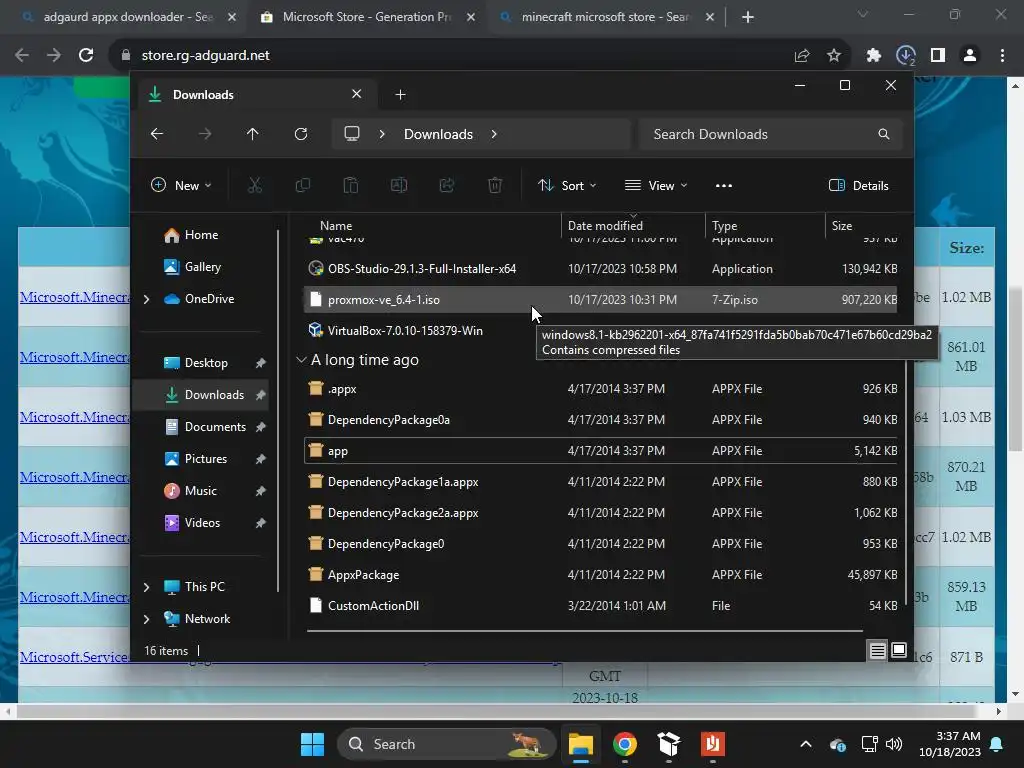Screen dimensions: 1024x768
Task: Expand OneDrive in navigation pane
Action: click(x=146, y=299)
